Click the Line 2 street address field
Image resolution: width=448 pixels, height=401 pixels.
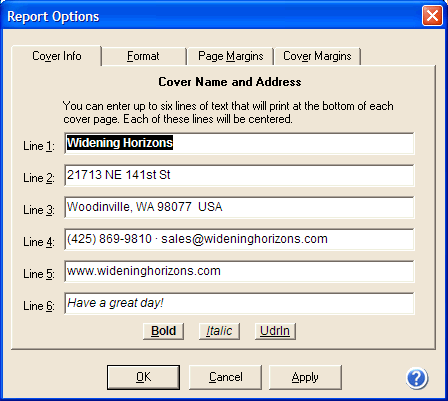click(x=239, y=175)
